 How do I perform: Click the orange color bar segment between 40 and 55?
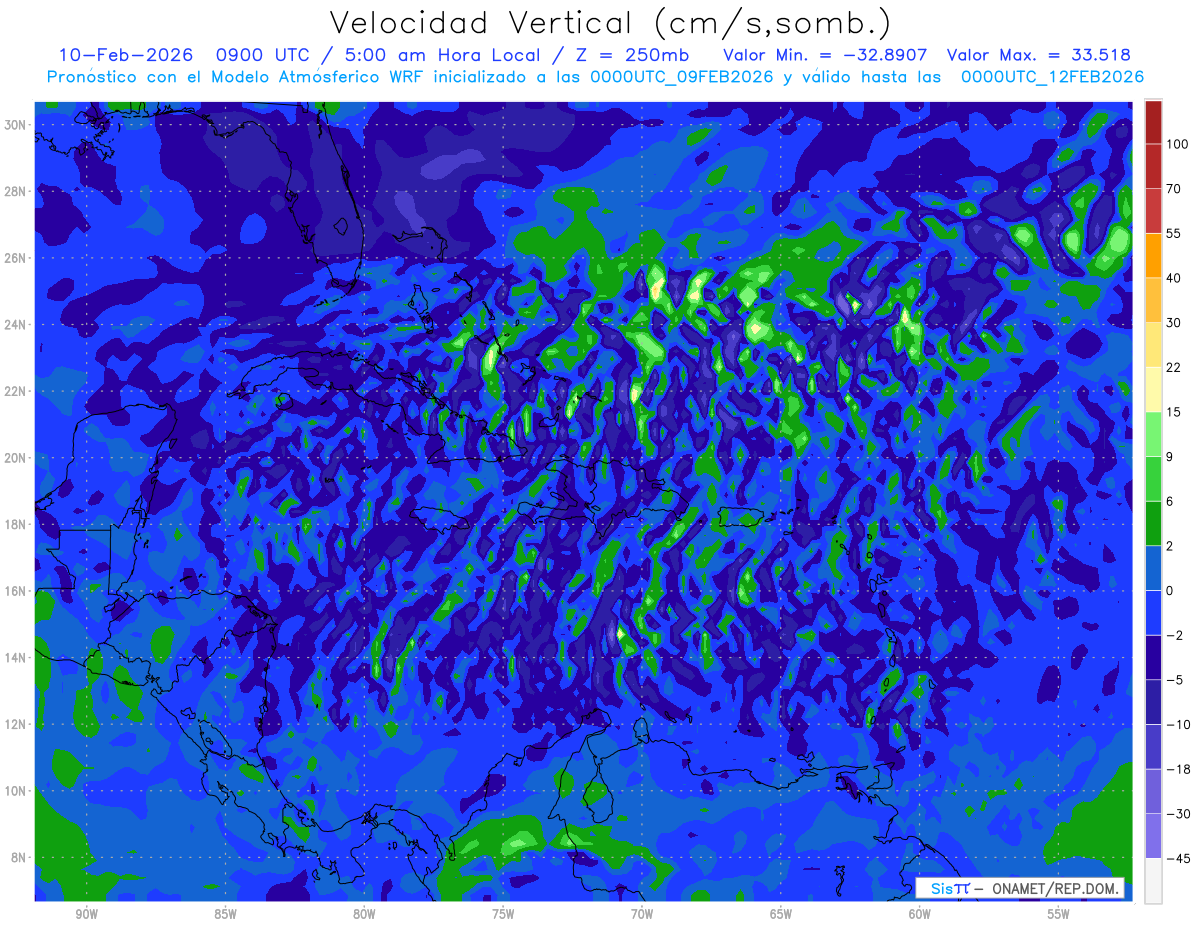point(1153,255)
